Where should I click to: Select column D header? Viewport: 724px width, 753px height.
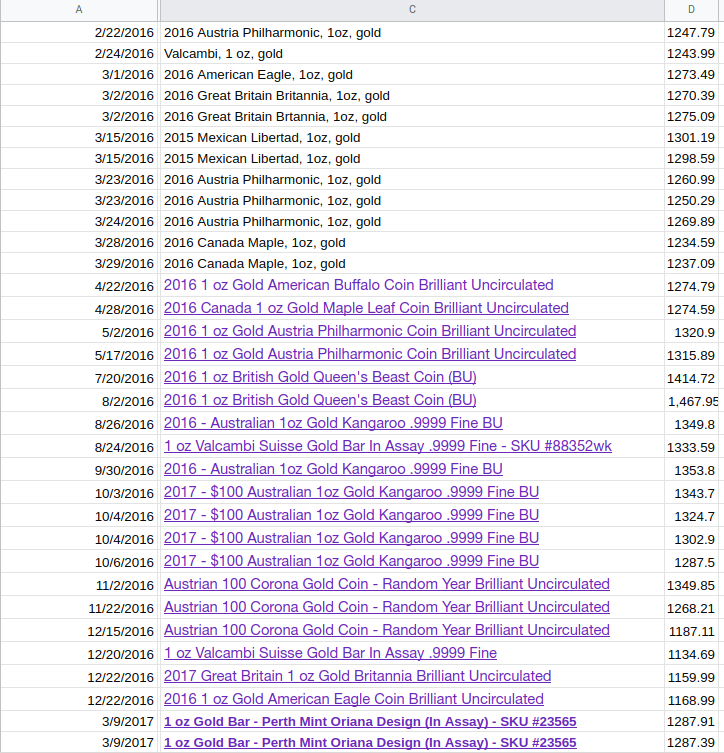(x=691, y=10)
